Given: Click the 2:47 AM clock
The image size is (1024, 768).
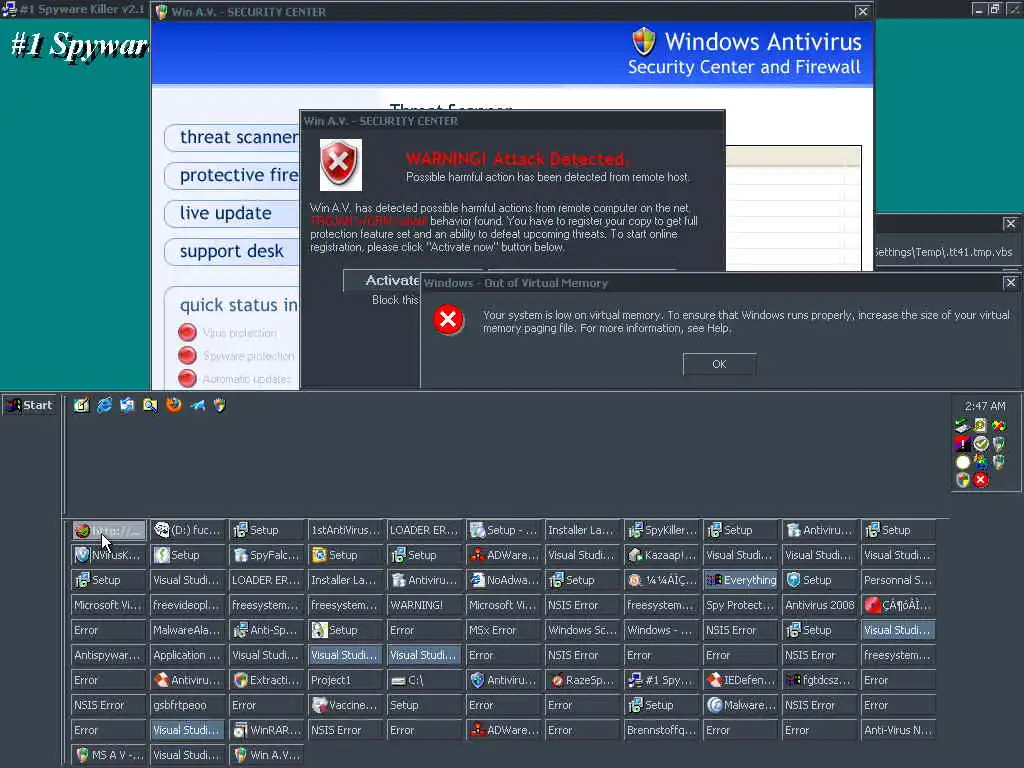Looking at the screenshot, I should click(985, 406).
